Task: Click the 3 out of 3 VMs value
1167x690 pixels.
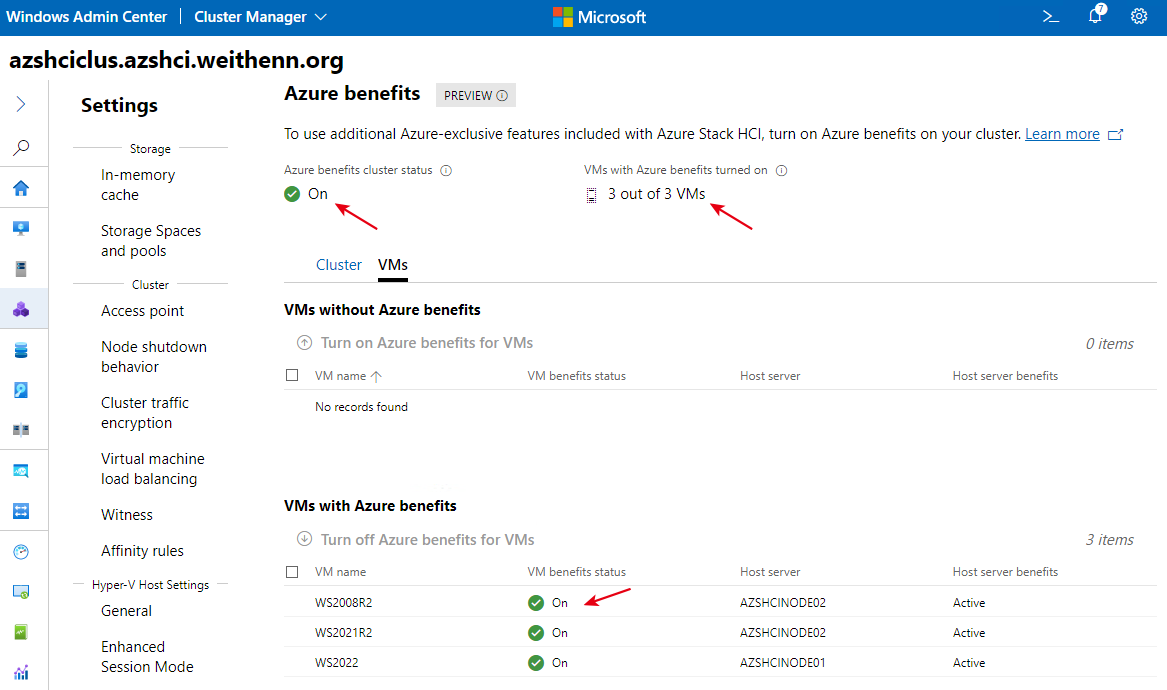Action: [x=656, y=194]
